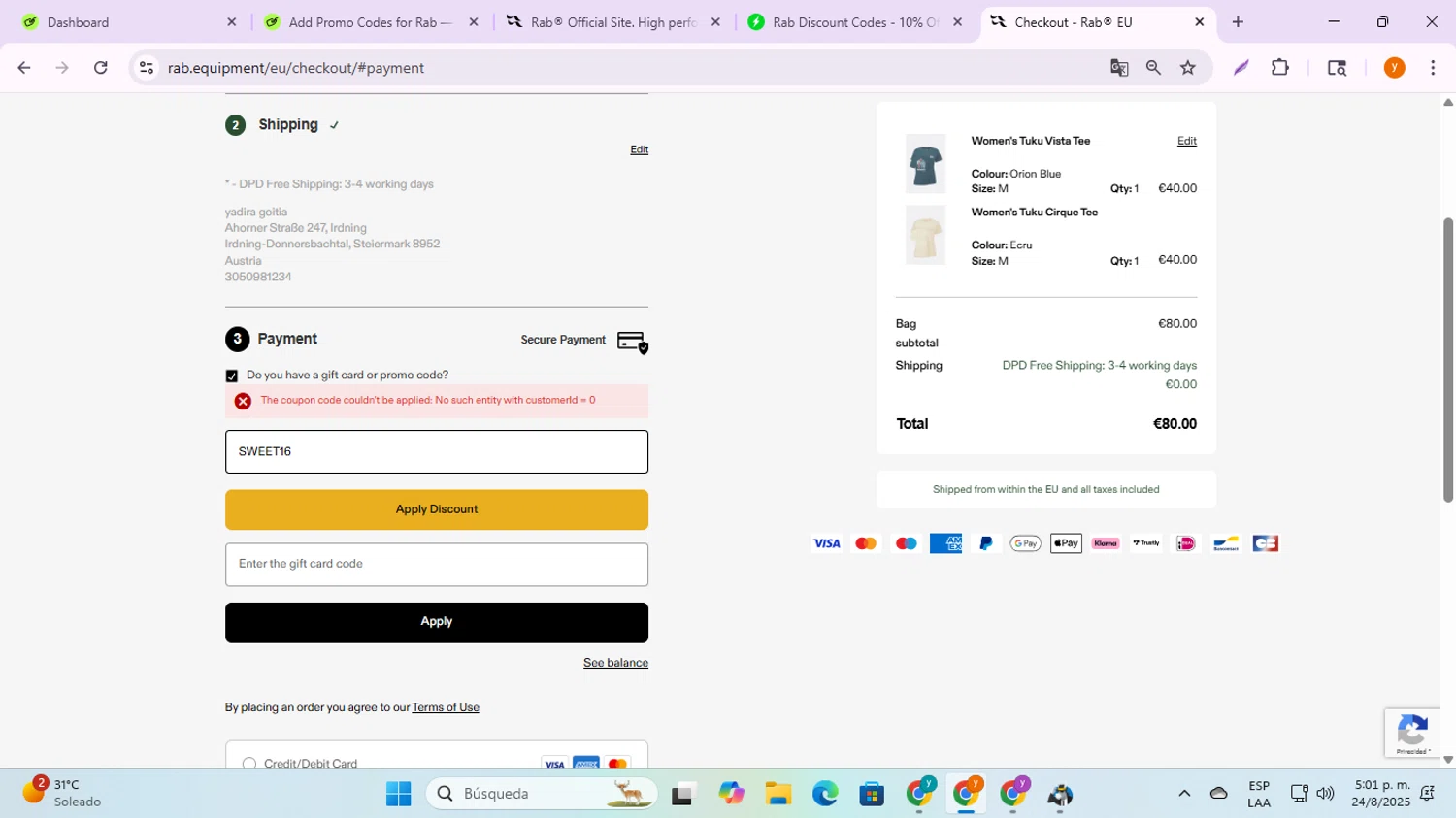Viewport: 1456px width, 818px height.
Task: Bookmark this page with the star icon
Action: click(x=1188, y=68)
